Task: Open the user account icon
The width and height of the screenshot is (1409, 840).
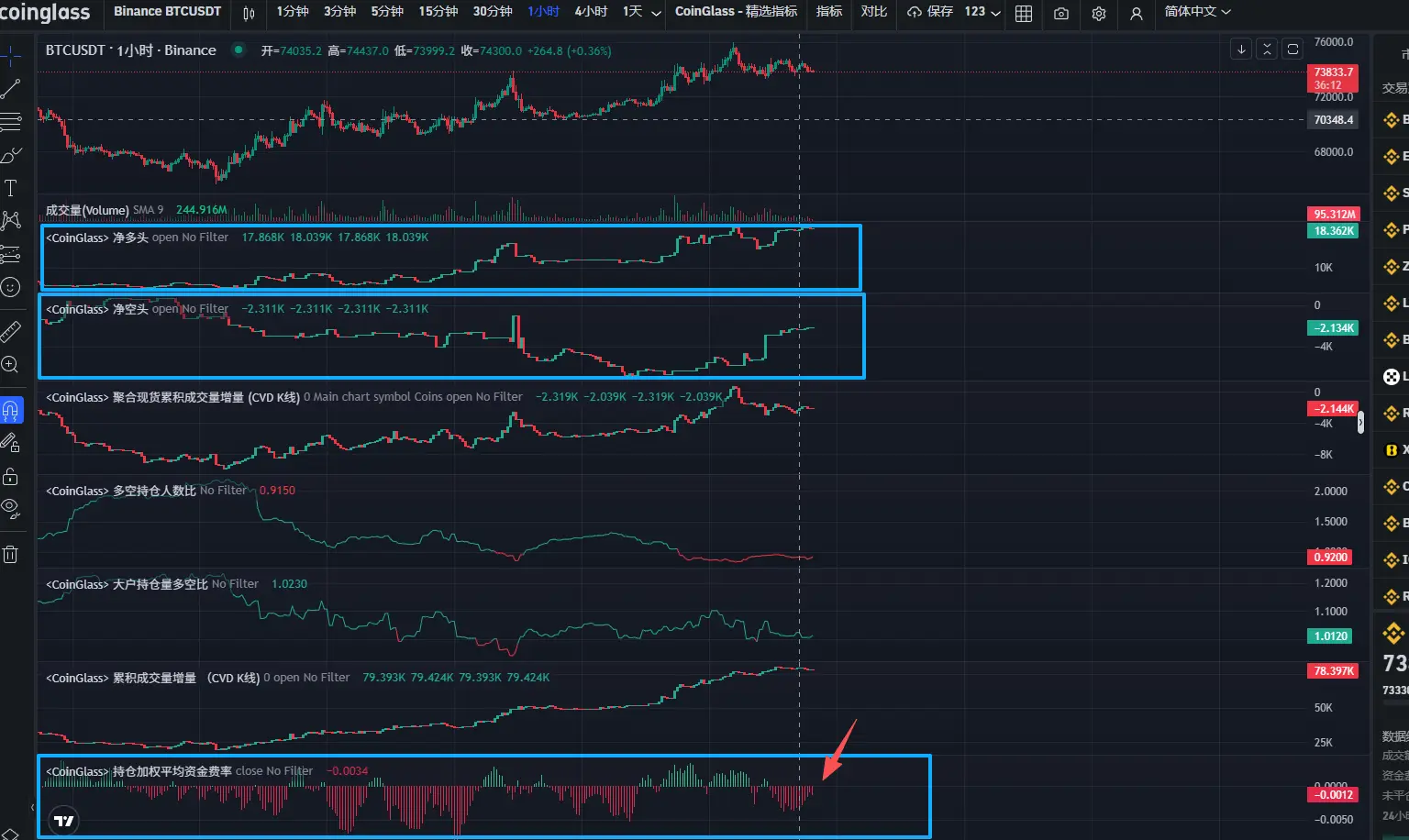Action: 1137,13
